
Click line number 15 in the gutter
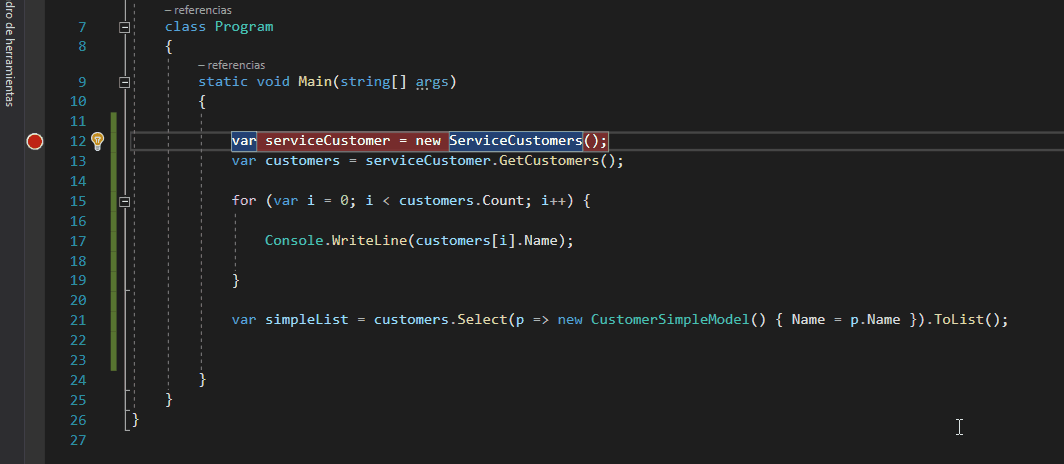tap(78, 201)
